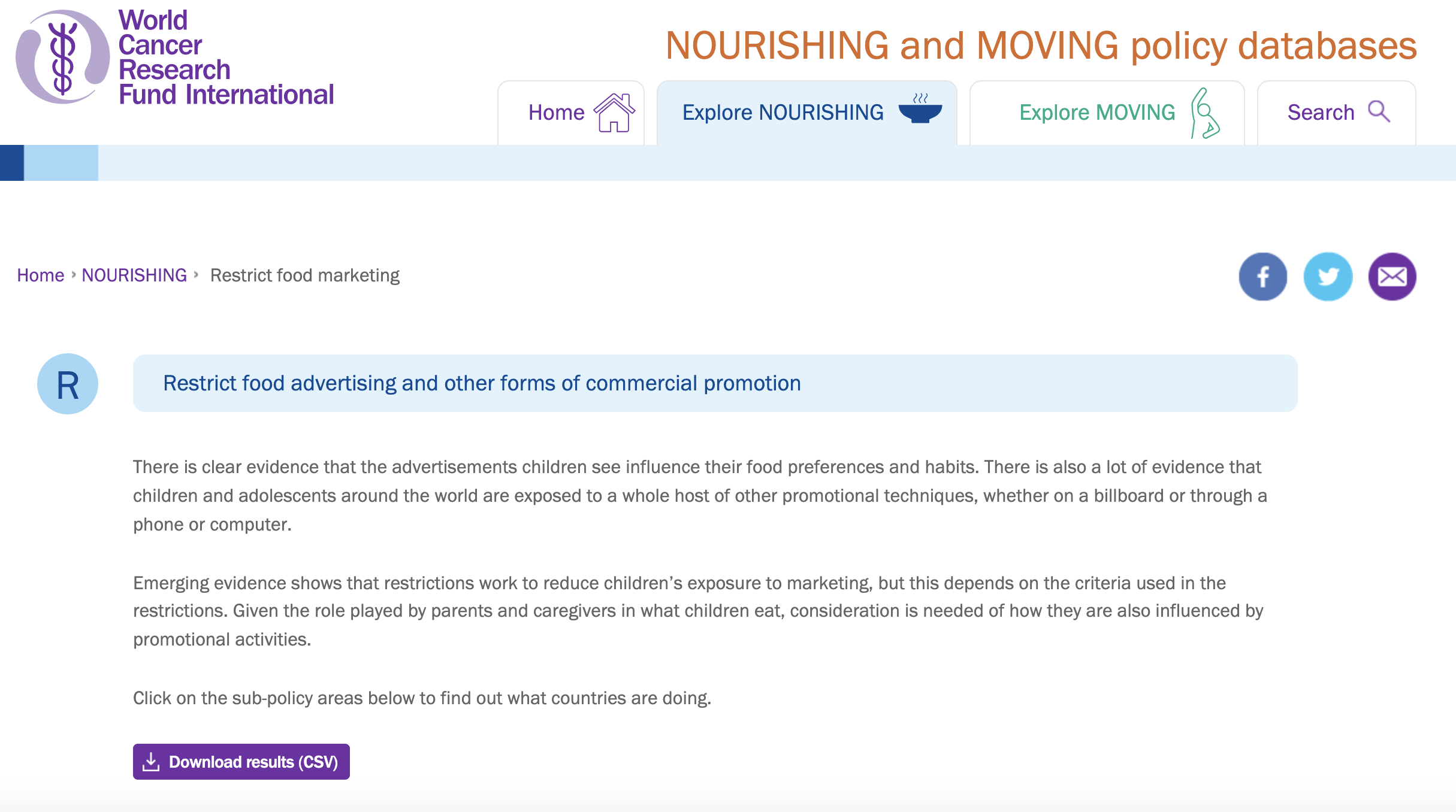Image resolution: width=1456 pixels, height=812 pixels.
Task: Click the World Cancer Research Fund International text
Action: [226, 57]
